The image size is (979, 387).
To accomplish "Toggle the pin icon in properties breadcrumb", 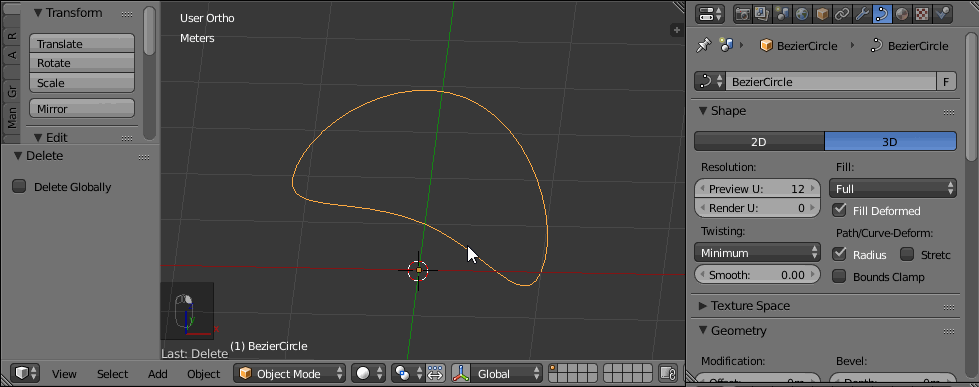I will coord(704,45).
